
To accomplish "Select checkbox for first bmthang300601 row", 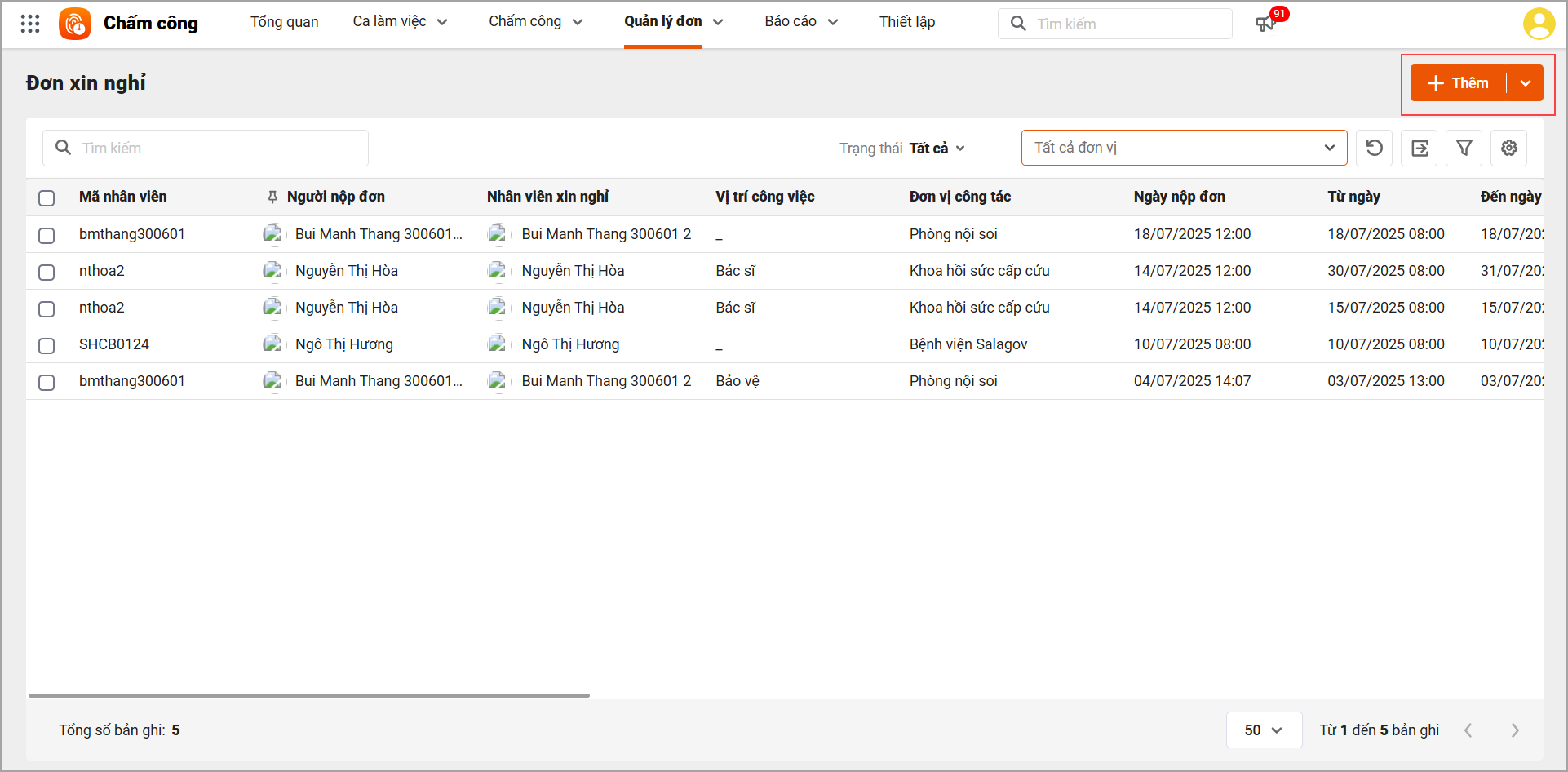I will [47, 236].
